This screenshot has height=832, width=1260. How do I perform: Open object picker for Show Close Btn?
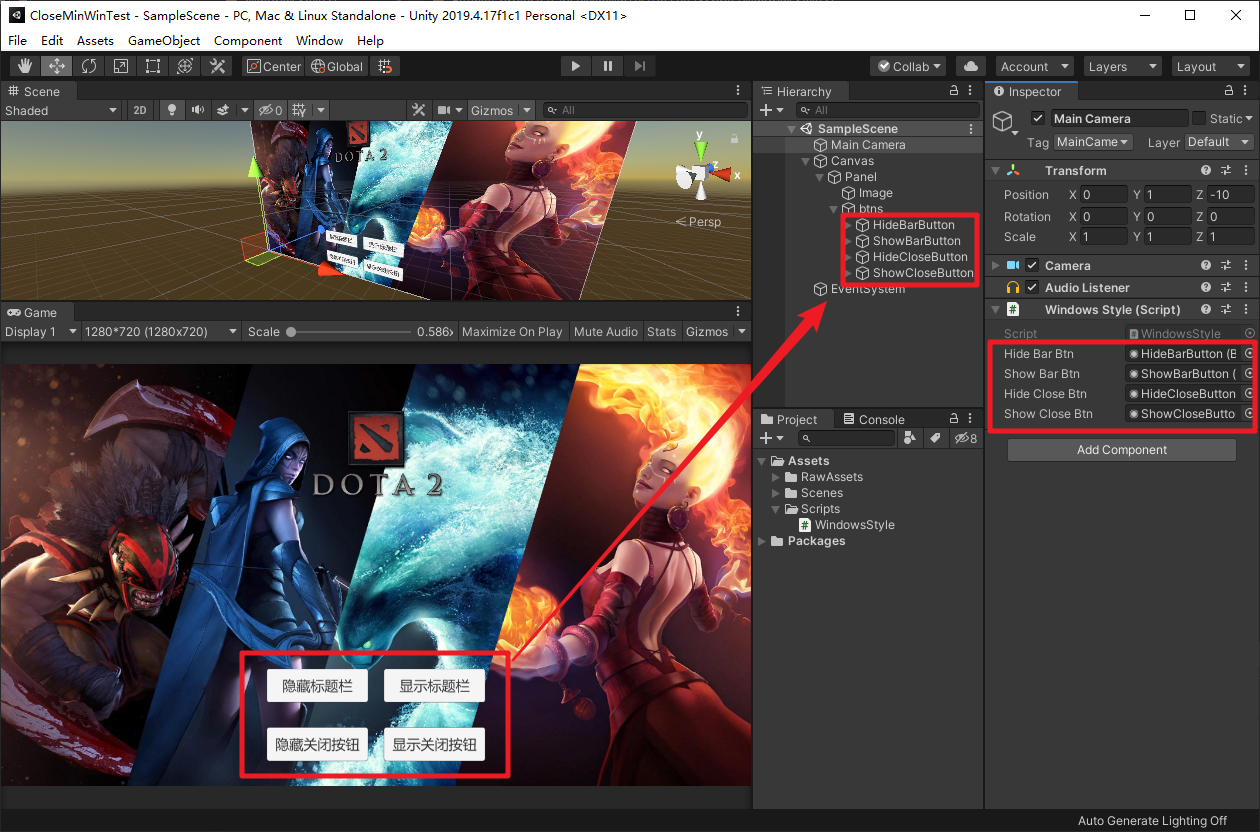(1249, 414)
